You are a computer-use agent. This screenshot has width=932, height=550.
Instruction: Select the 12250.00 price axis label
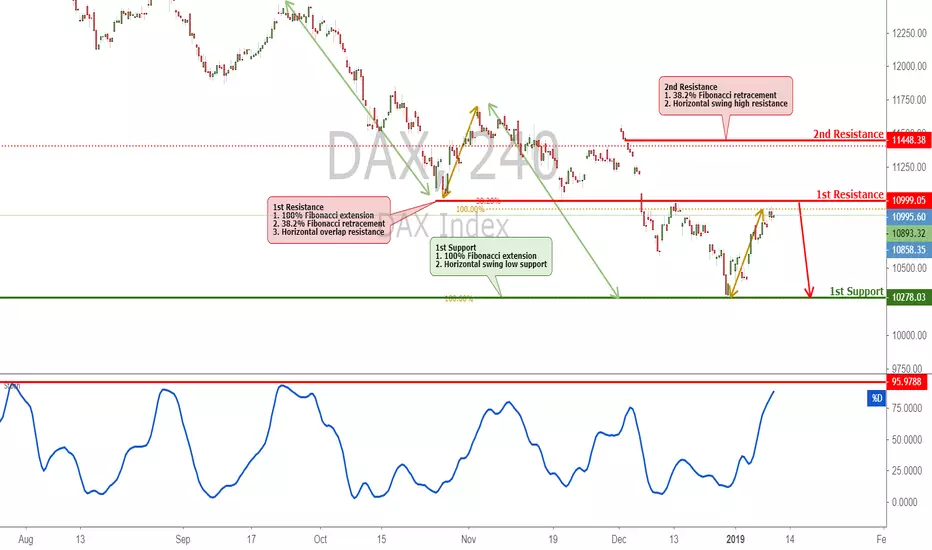click(x=909, y=33)
